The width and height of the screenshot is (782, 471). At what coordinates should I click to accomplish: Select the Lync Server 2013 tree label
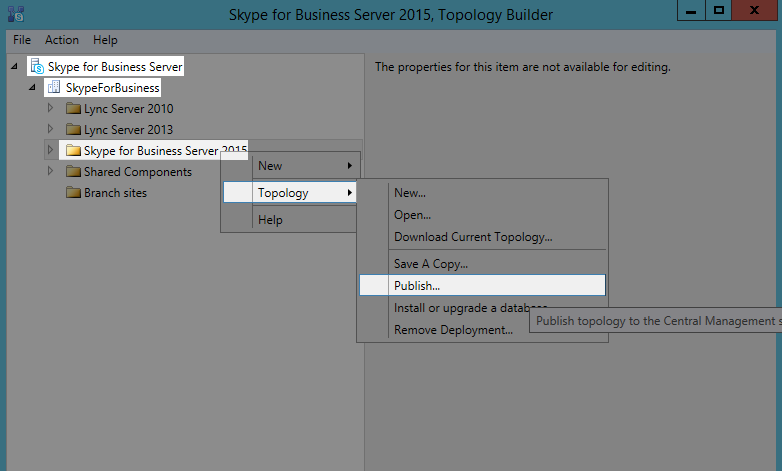click(129, 130)
